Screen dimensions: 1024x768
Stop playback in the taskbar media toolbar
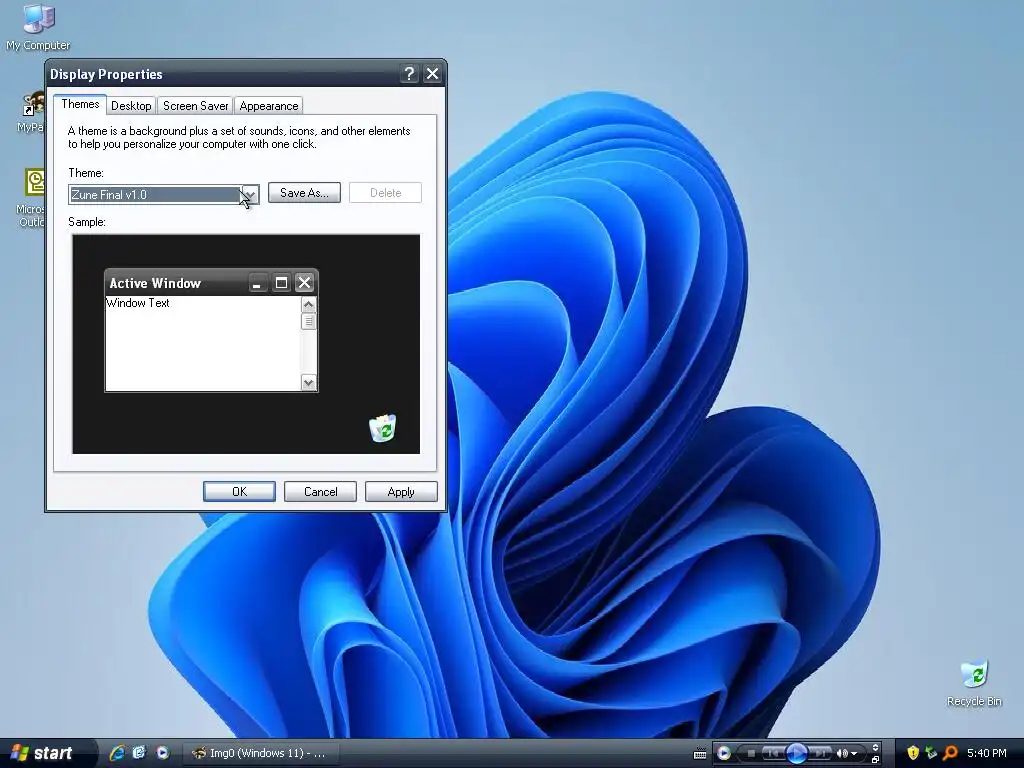click(751, 754)
